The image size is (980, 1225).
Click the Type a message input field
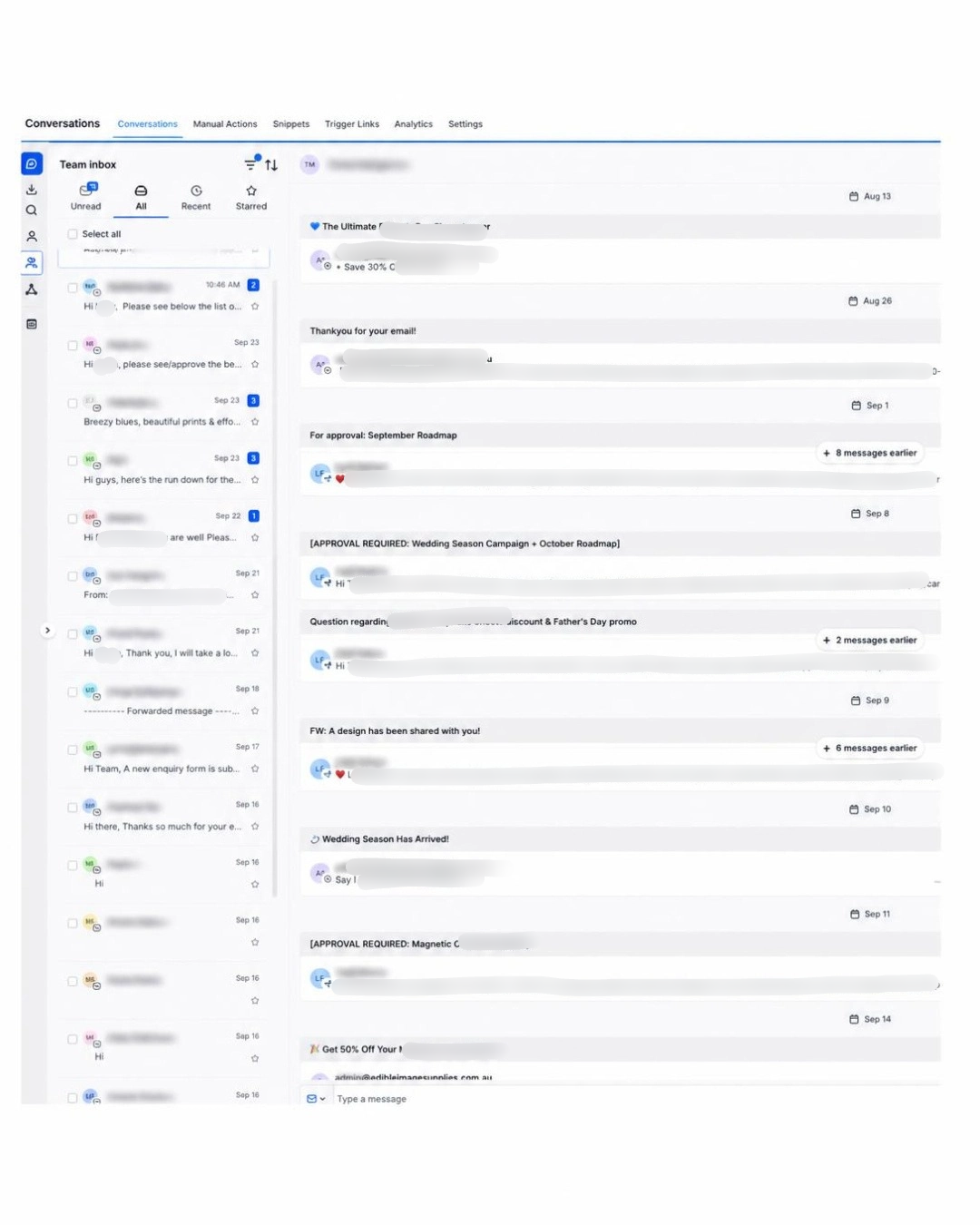635,1099
